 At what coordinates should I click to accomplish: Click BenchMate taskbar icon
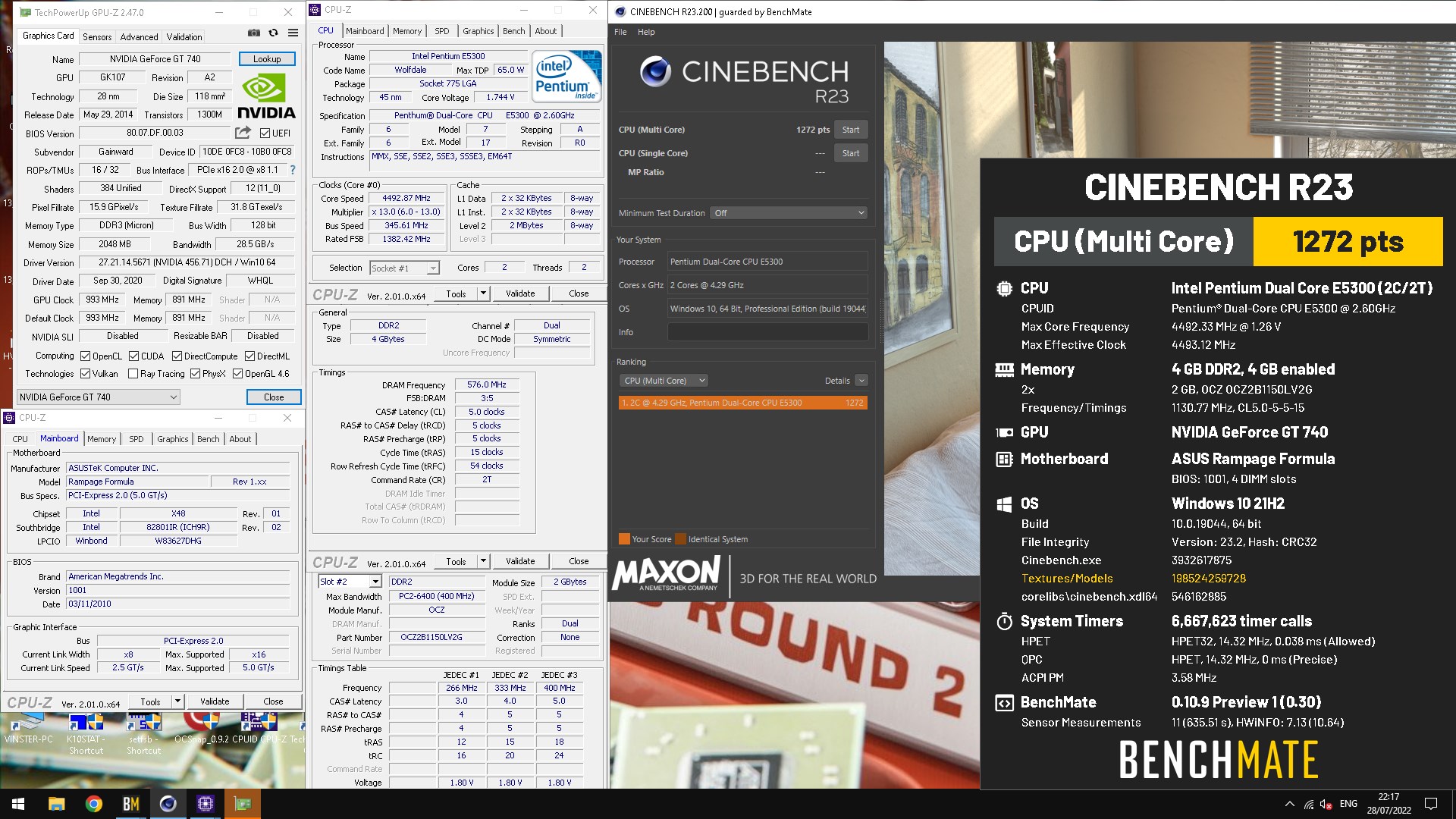tap(131, 804)
